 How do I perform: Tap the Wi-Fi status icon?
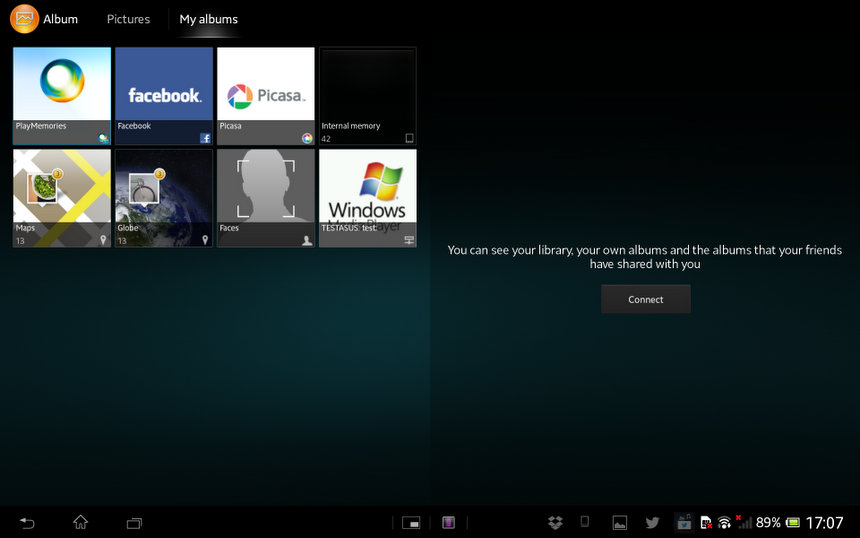(724, 523)
